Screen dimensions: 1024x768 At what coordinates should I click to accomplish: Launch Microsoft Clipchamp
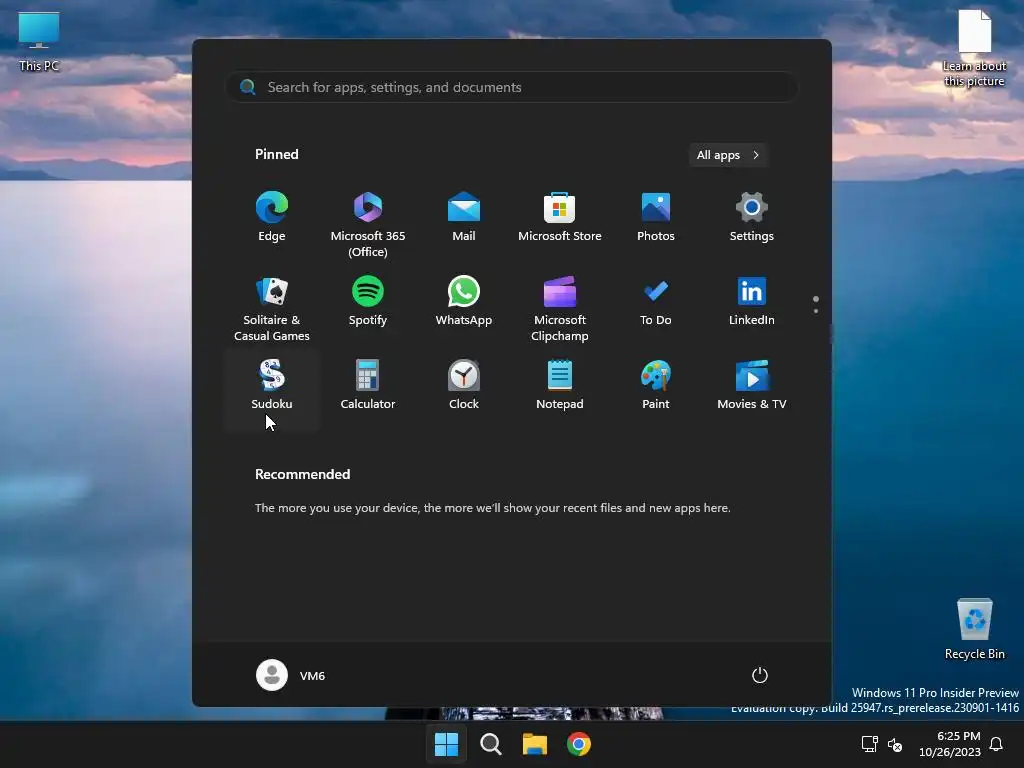pos(560,307)
